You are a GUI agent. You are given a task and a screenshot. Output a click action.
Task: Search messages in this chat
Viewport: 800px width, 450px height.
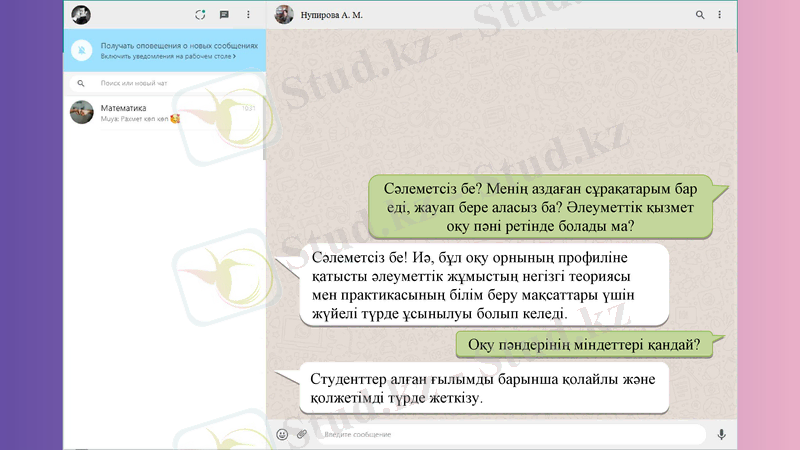(700, 15)
